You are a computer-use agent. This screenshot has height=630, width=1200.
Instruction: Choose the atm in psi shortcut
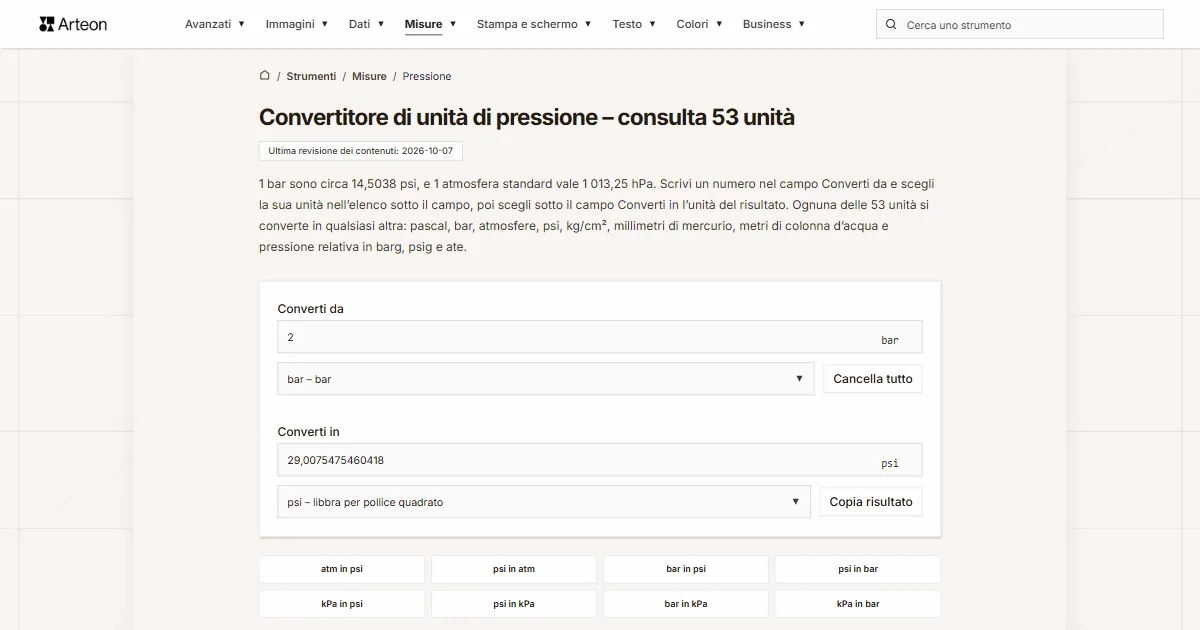click(342, 569)
